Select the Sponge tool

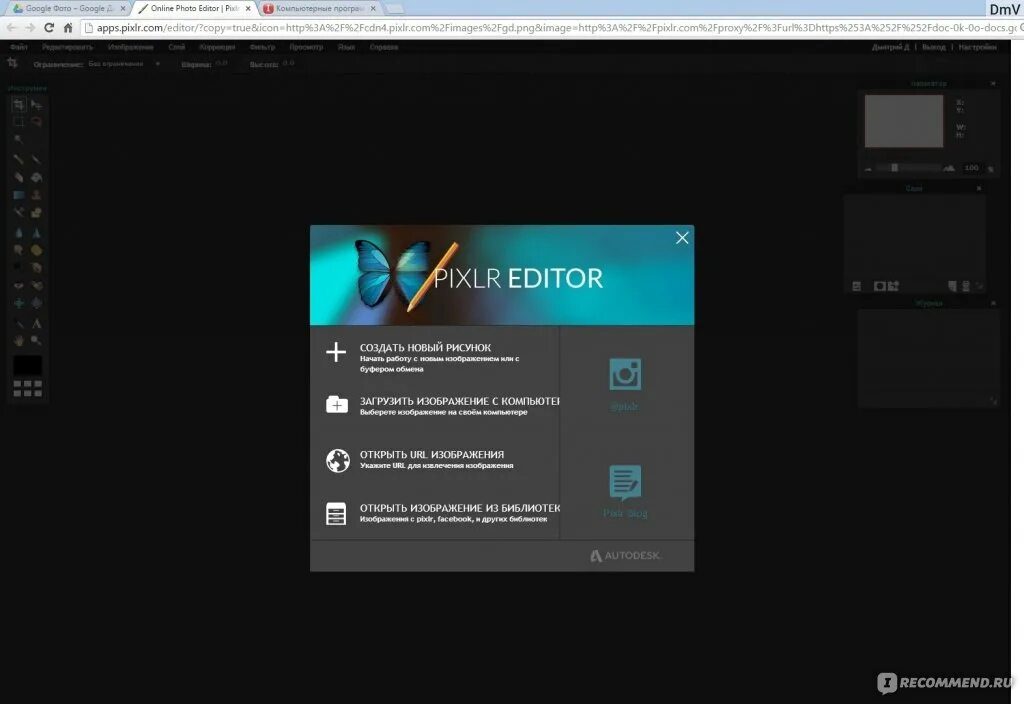point(37,250)
